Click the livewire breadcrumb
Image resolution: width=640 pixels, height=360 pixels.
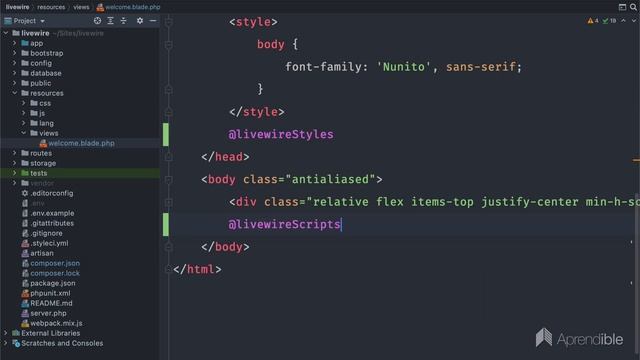click(x=17, y=7)
